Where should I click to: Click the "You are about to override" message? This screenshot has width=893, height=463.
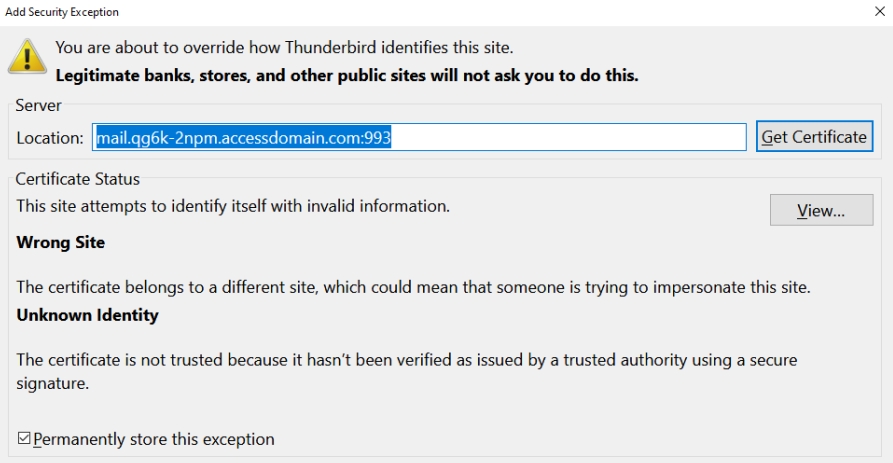pyautogui.click(x=284, y=47)
